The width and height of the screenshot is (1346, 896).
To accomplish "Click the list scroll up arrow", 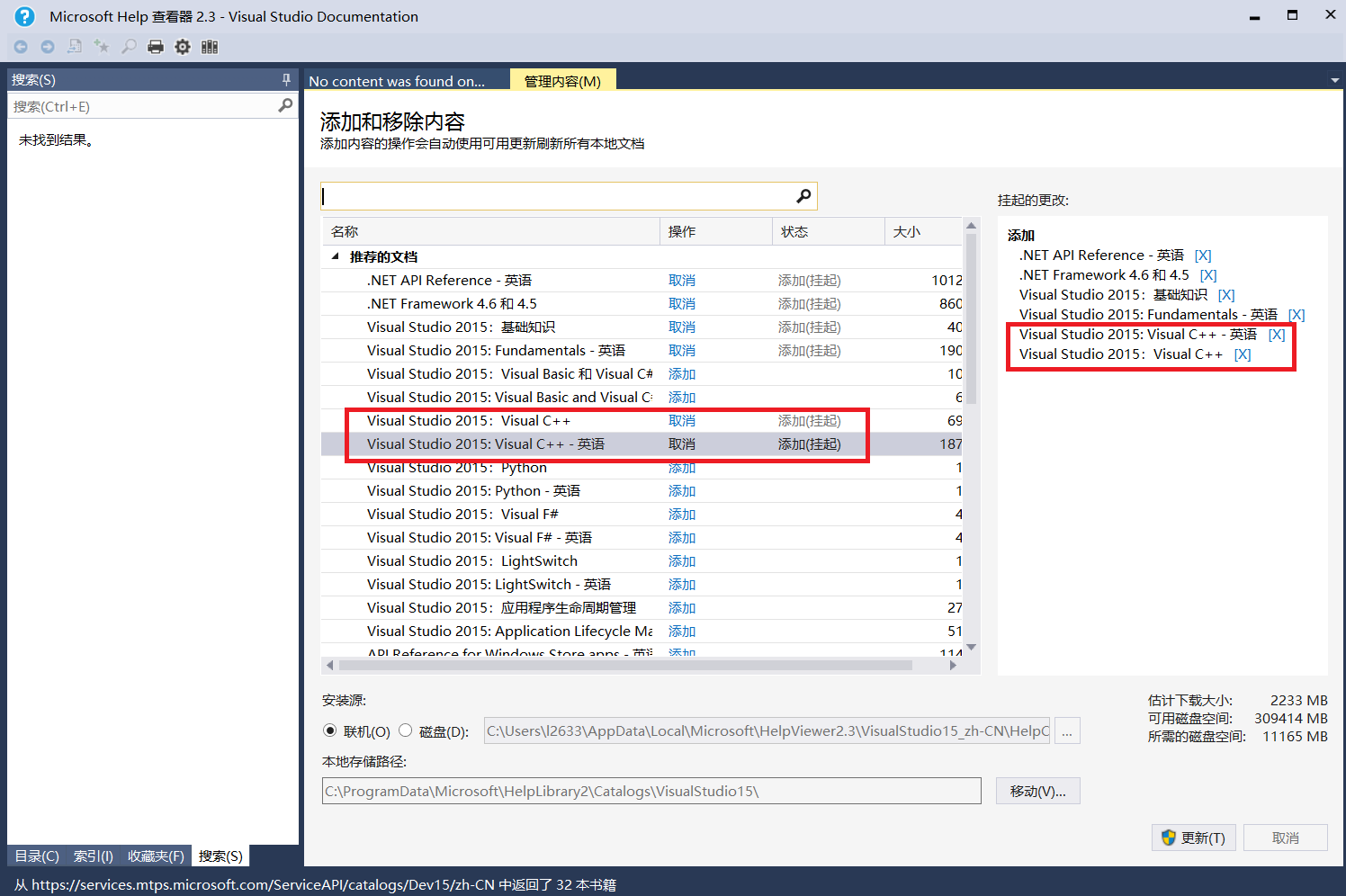I will pyautogui.click(x=971, y=225).
